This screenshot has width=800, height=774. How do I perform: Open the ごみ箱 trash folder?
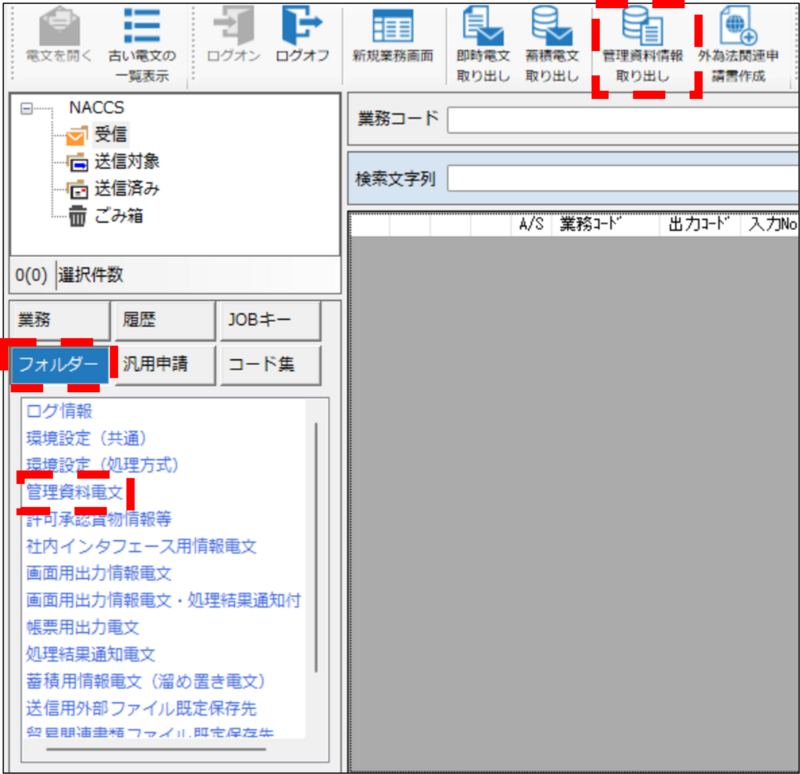pyautogui.click(x=118, y=215)
